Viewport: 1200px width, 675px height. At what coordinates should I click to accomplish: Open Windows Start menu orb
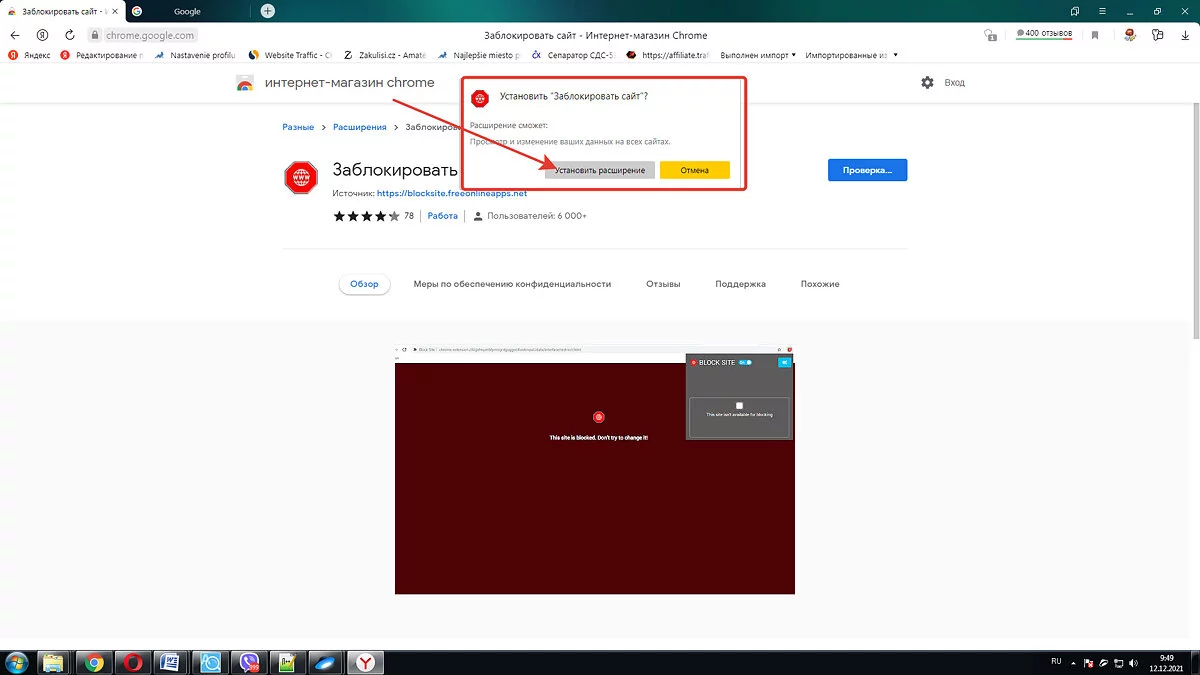pyautogui.click(x=18, y=662)
